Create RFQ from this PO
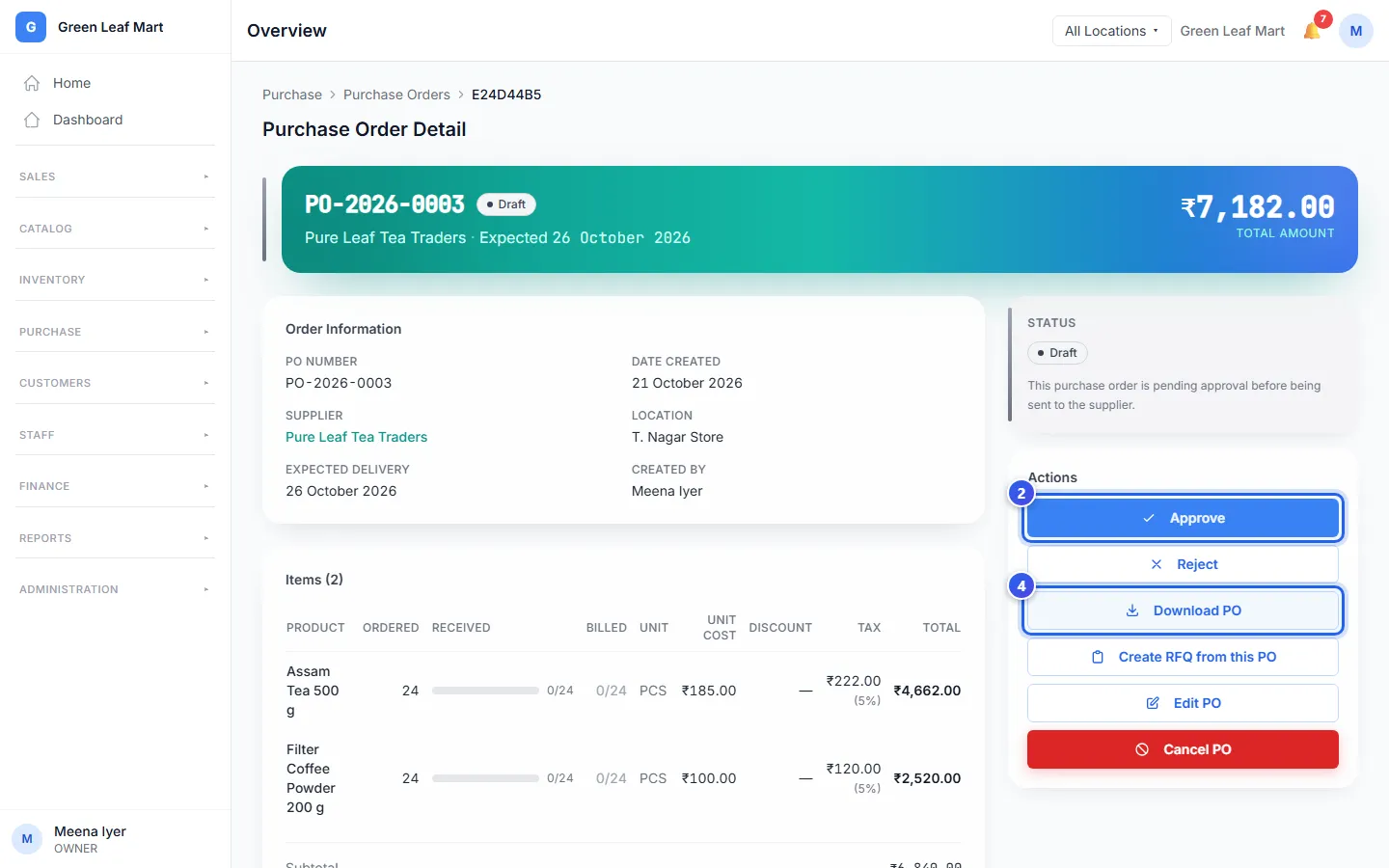The width and height of the screenshot is (1389, 868). point(1183,657)
